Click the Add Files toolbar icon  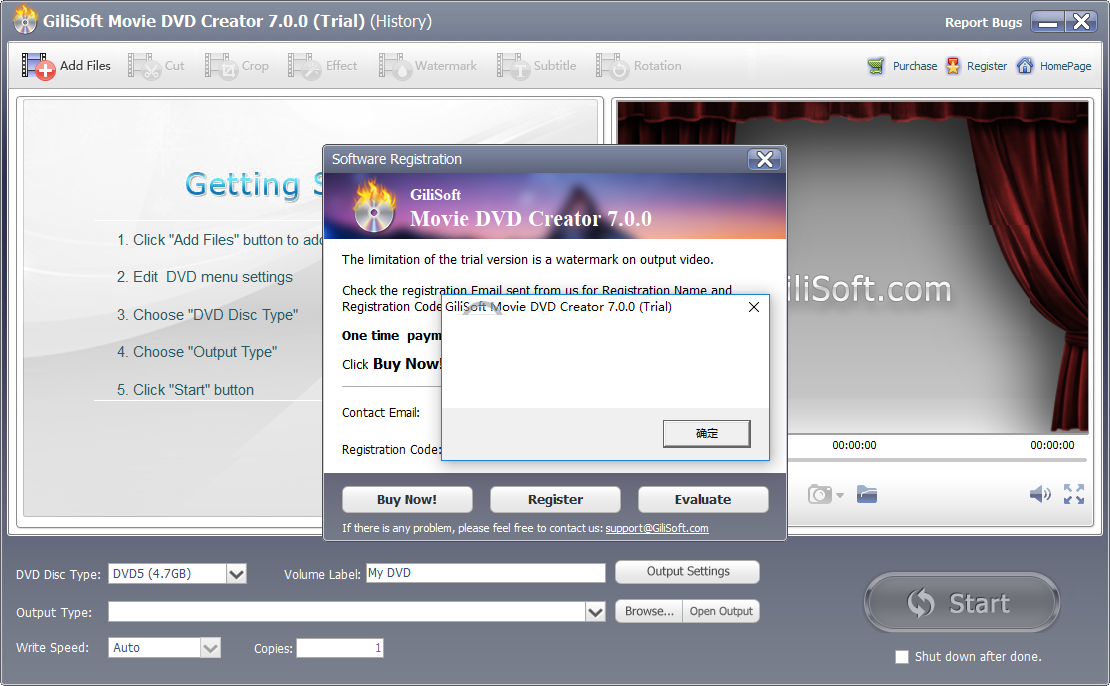tap(38, 66)
